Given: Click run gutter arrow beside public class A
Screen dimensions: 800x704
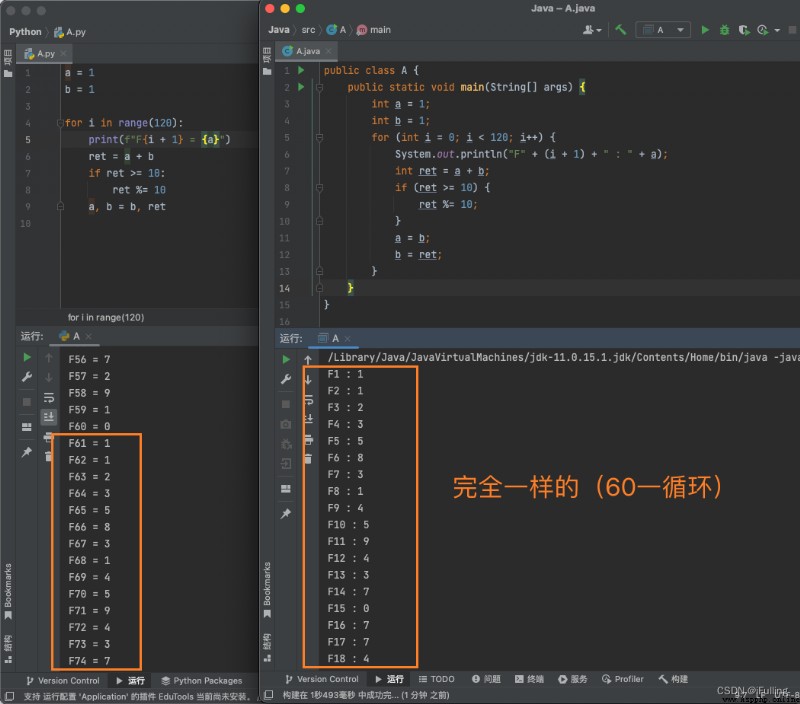Looking at the screenshot, I should (x=301, y=70).
